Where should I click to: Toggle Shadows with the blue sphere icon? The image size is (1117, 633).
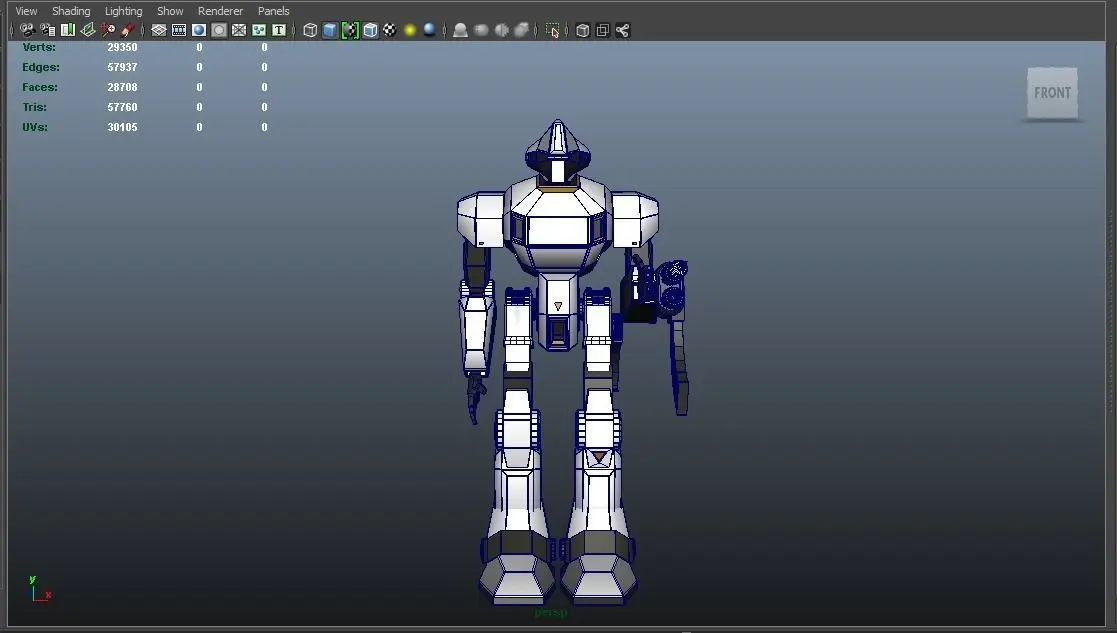(430, 30)
